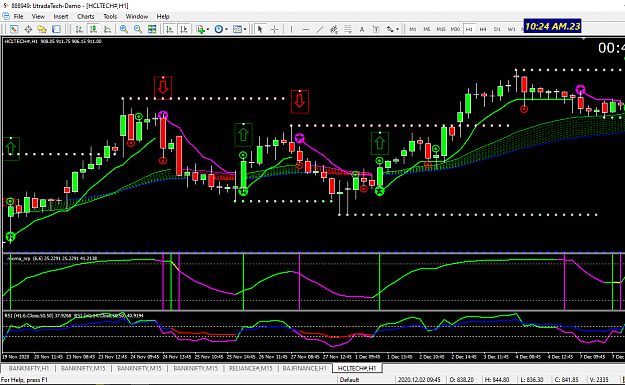Switch timeframe to M30

click(455, 29)
